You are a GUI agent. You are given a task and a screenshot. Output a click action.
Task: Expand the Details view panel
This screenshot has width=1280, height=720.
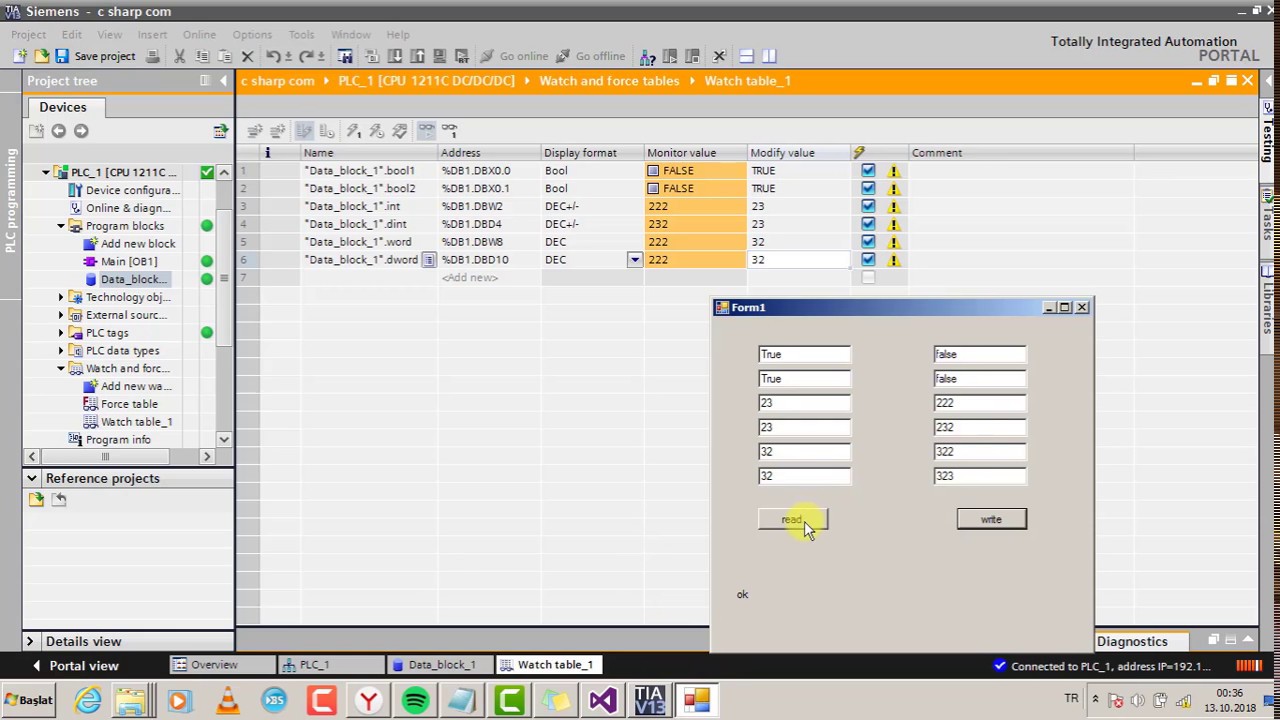29,641
